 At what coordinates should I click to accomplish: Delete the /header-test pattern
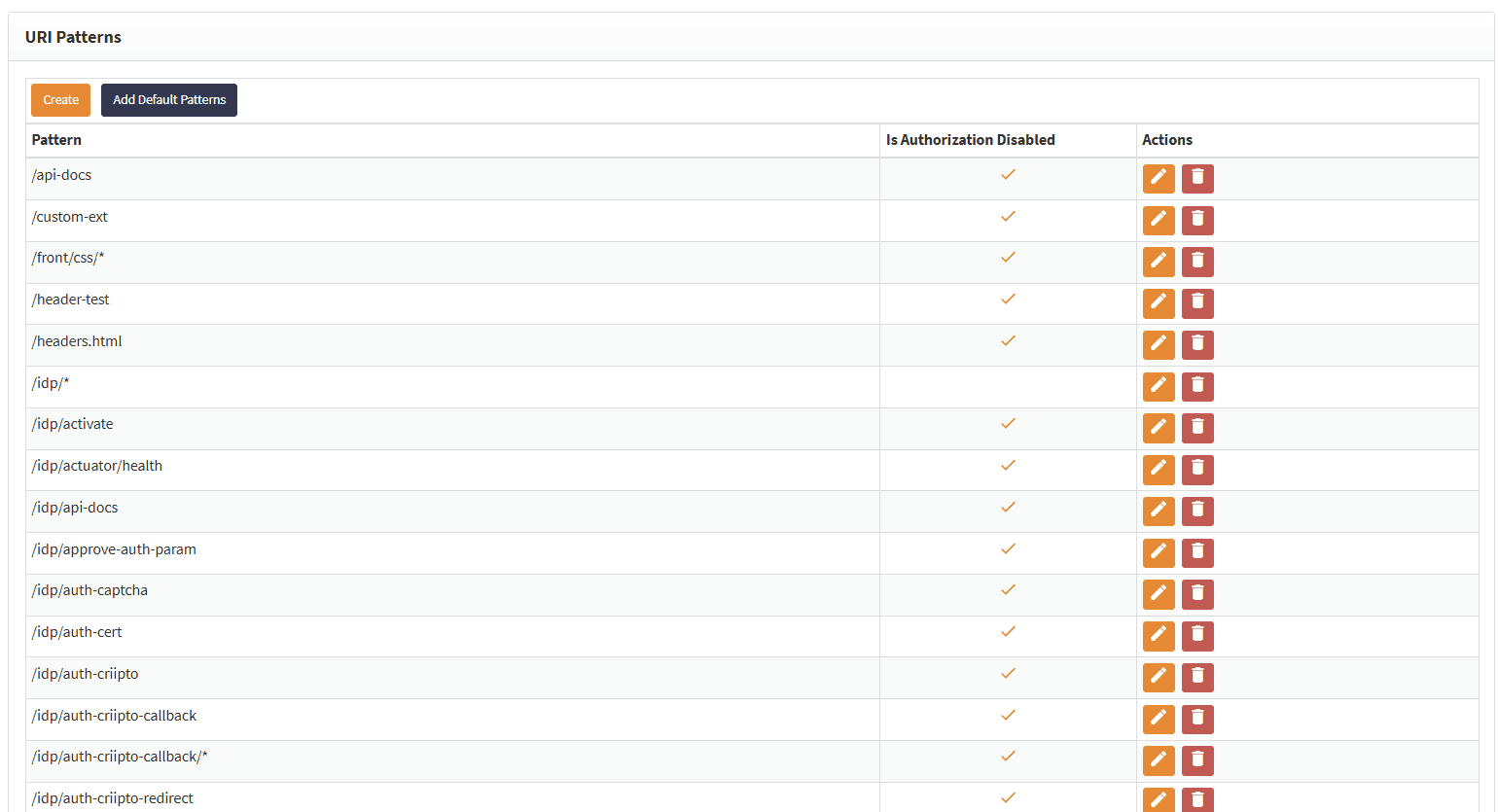[x=1197, y=303]
